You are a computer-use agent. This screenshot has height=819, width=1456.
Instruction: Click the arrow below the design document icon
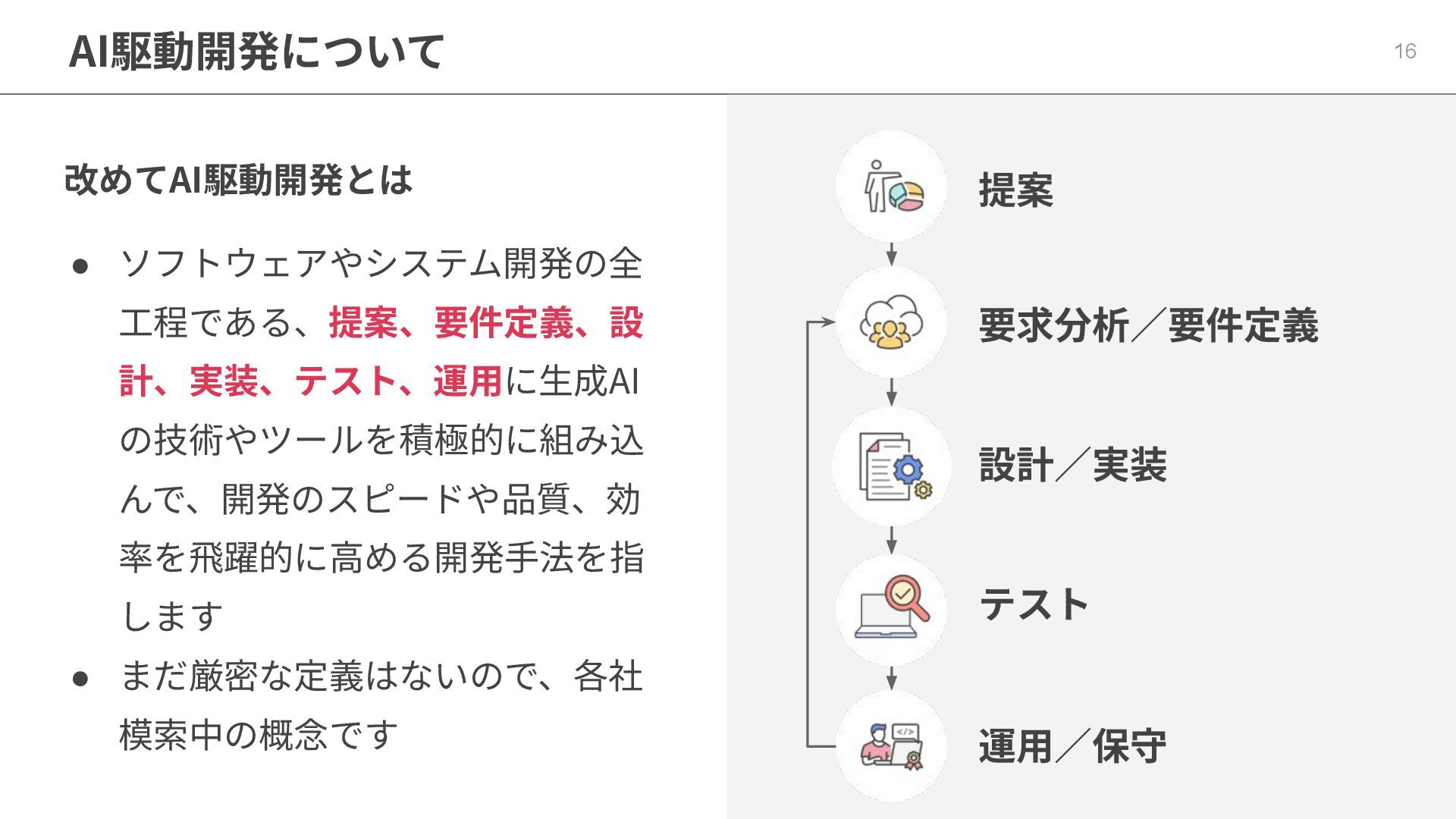[x=892, y=540]
